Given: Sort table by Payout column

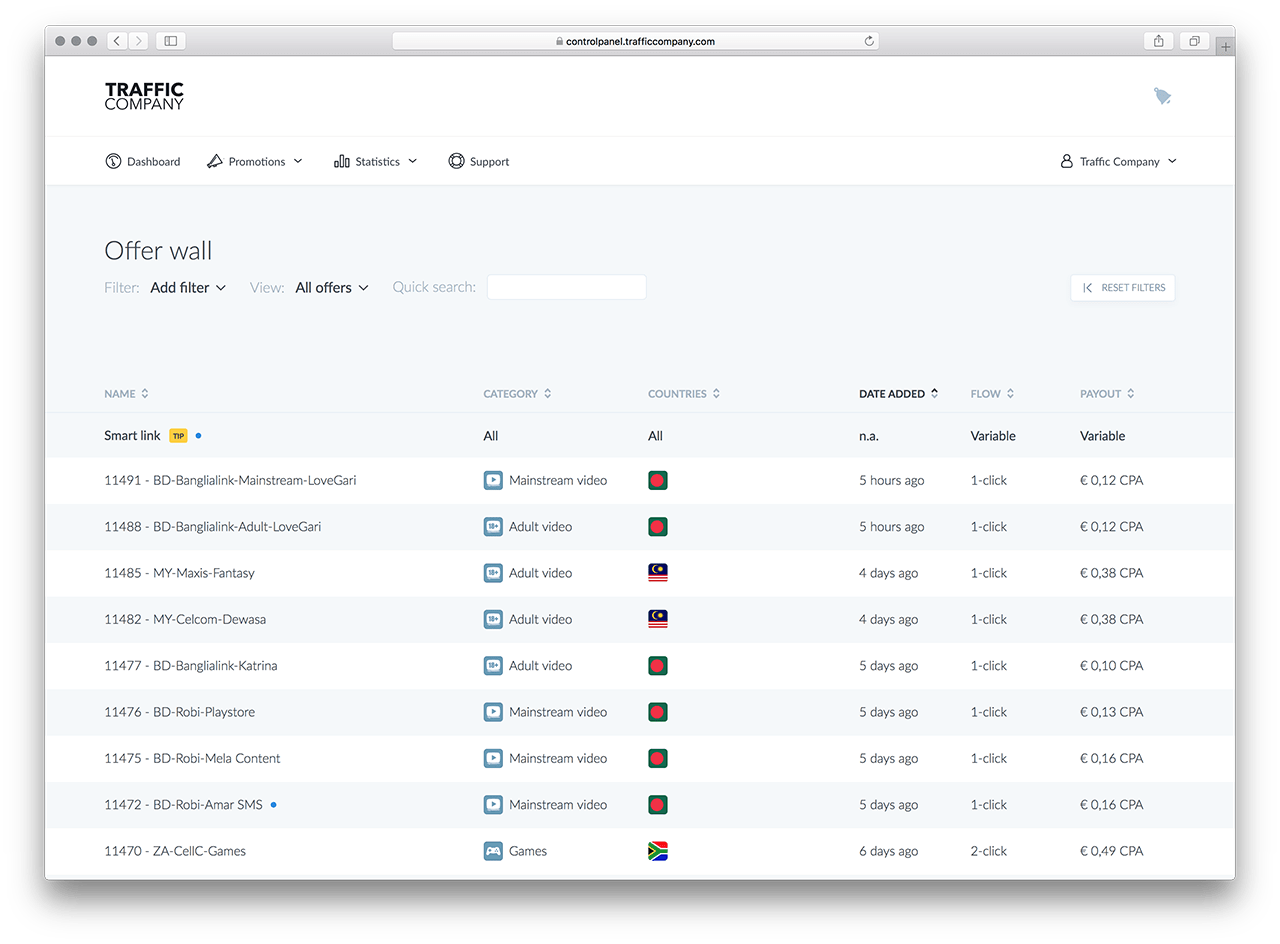Looking at the screenshot, I should pos(1107,394).
